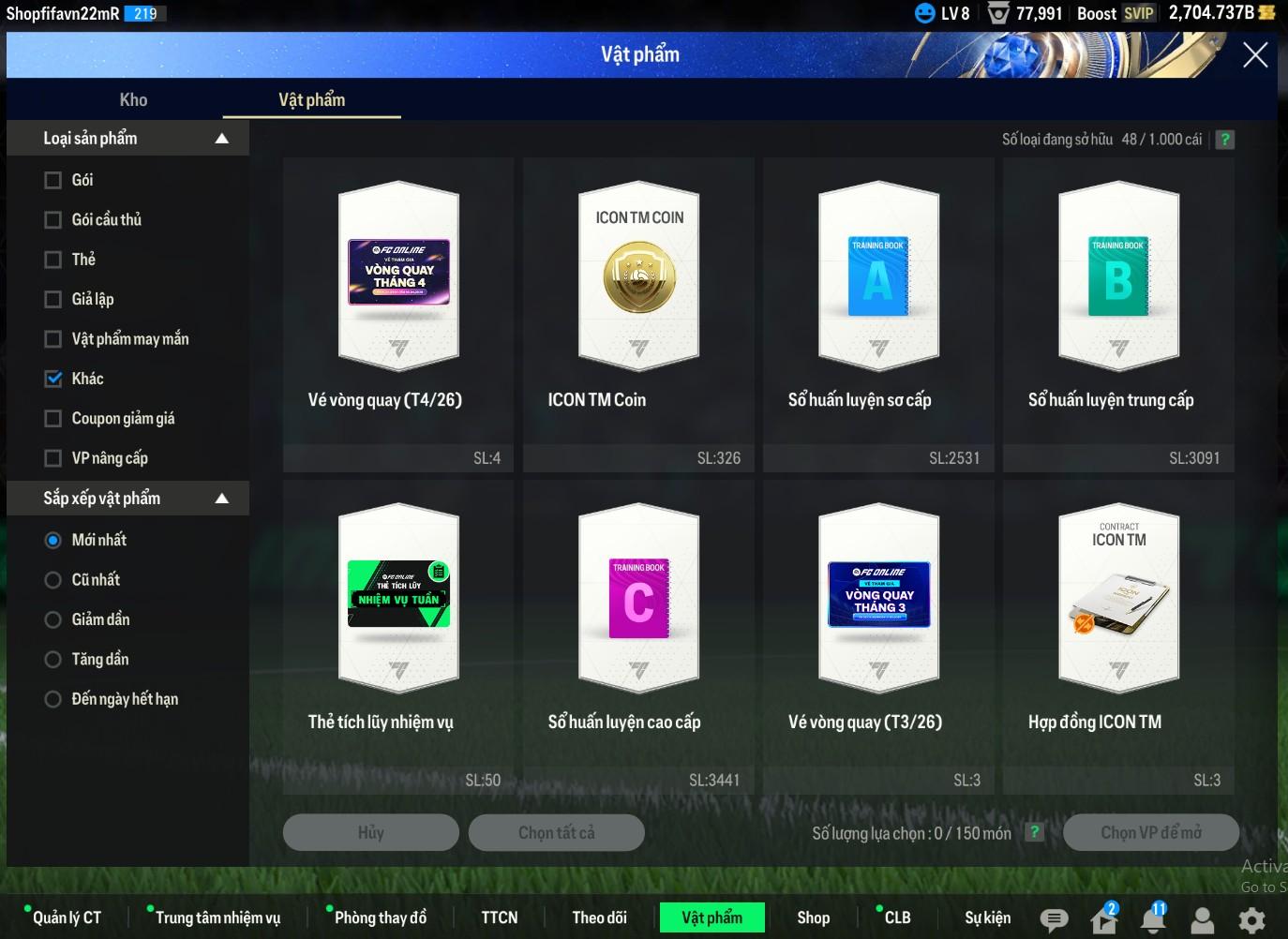Open Shop from the bottom menu
1288x939 pixels.
[x=813, y=917]
